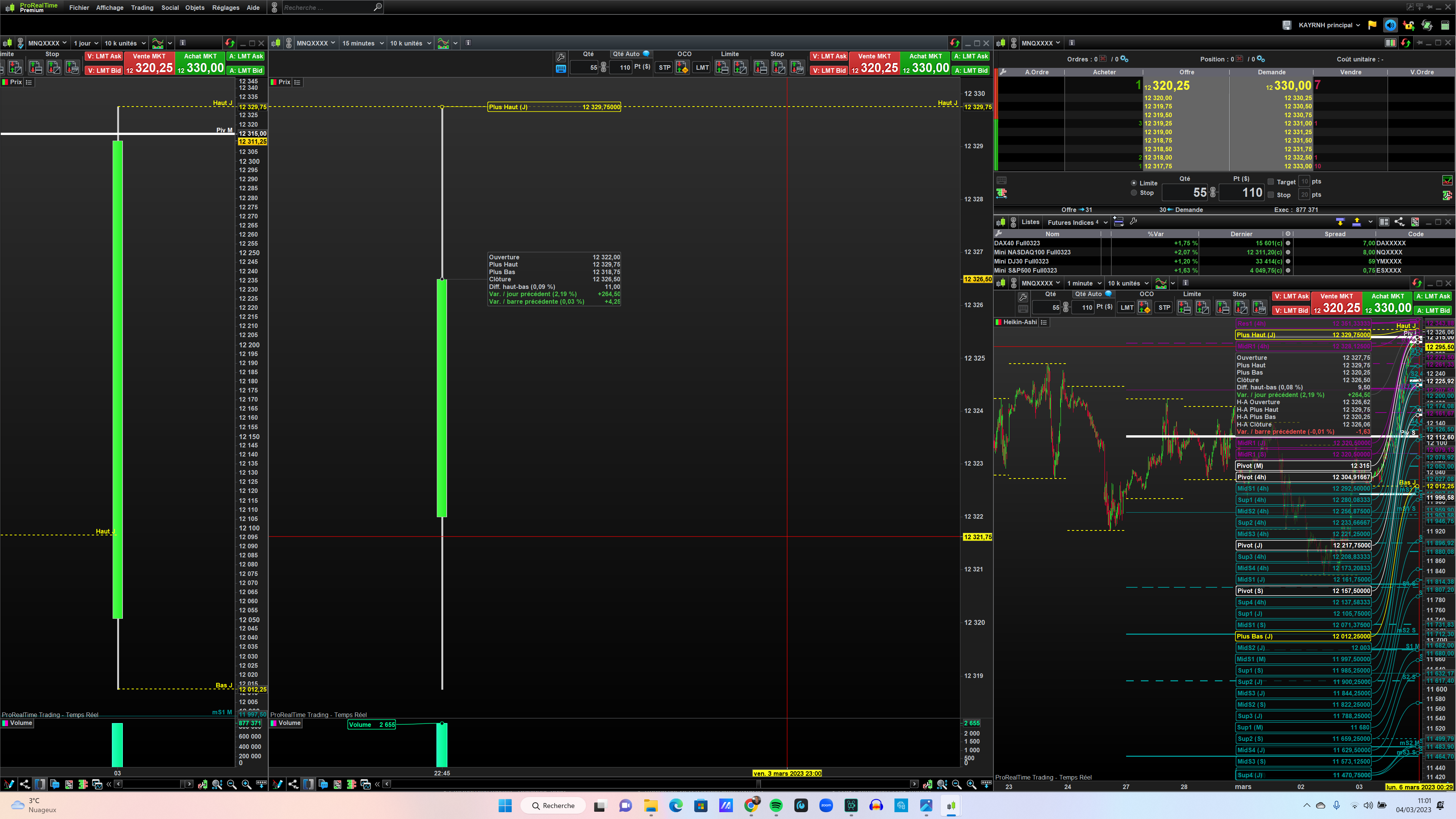Click wrench icon in 15-minute order toolbar
This screenshot has width=1456, height=819.
coord(561,57)
